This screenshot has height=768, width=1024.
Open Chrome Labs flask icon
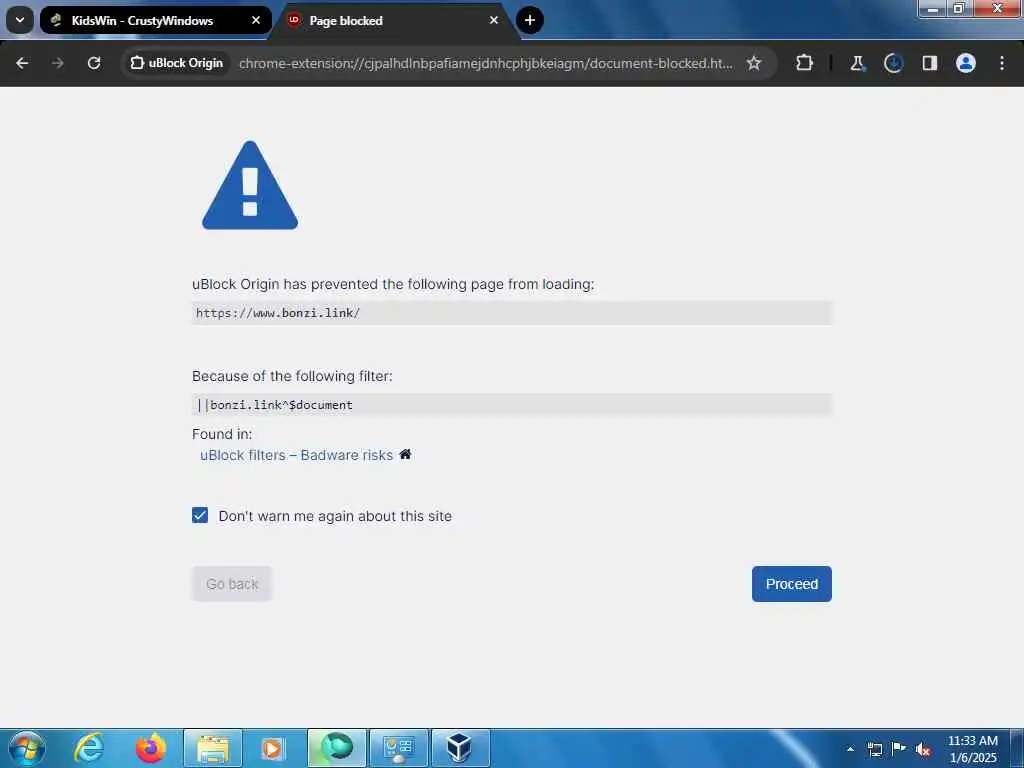857,63
